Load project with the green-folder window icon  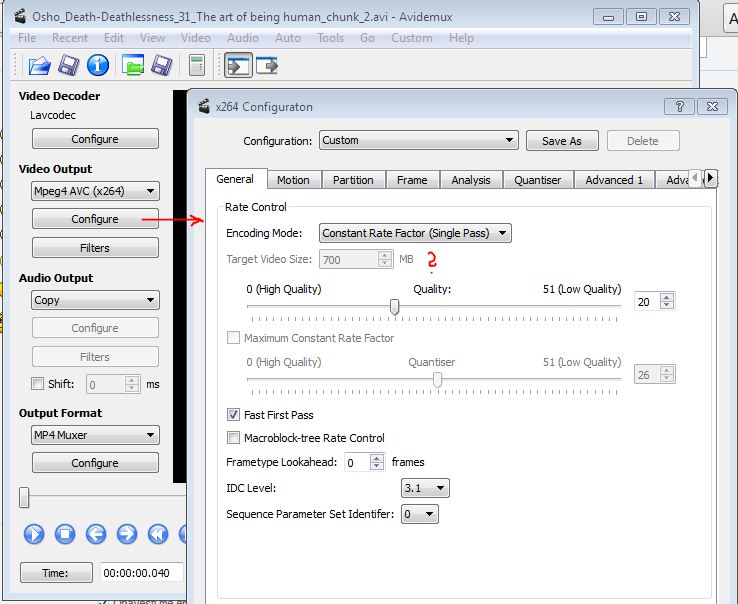click(x=133, y=65)
